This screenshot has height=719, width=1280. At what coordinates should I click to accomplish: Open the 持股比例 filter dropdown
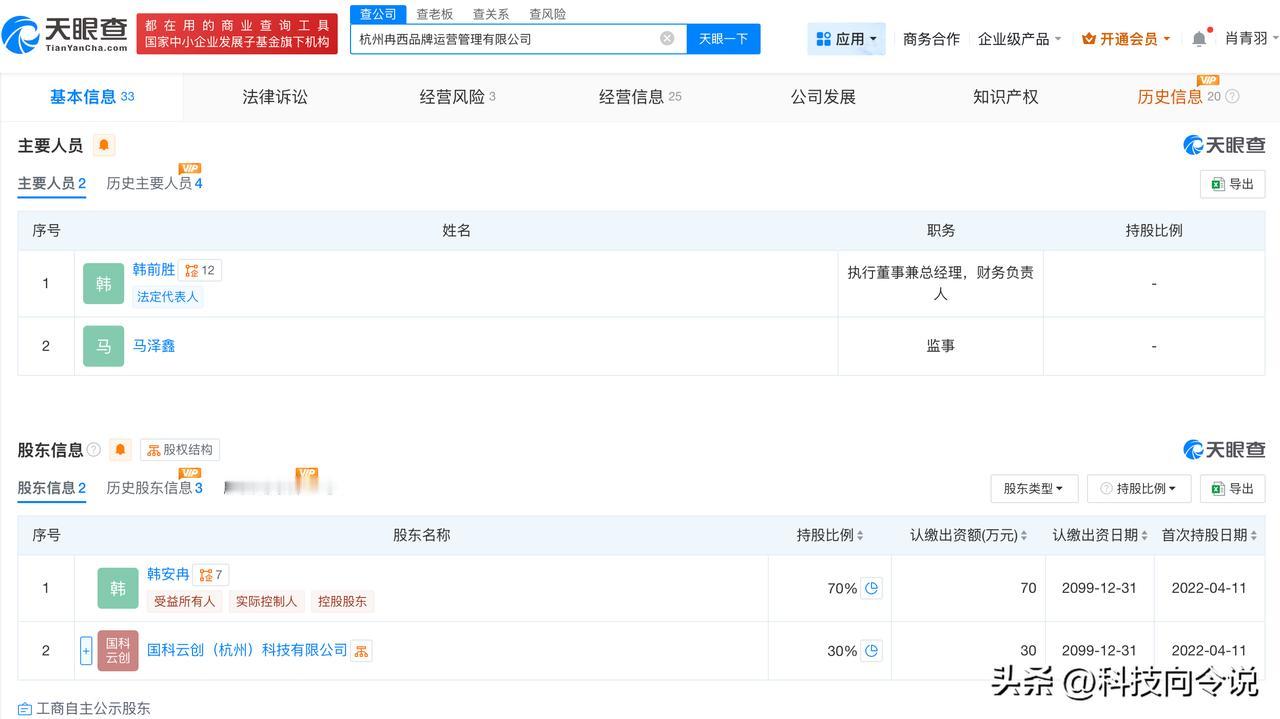1139,489
